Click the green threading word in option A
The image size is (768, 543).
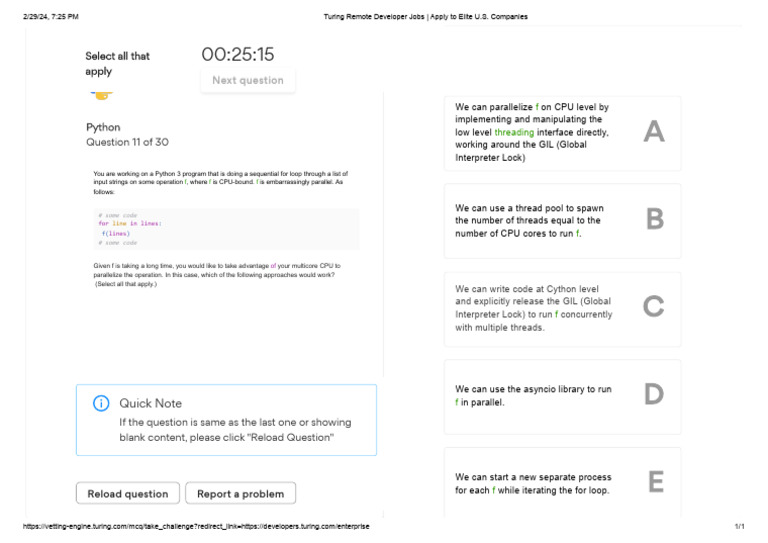pos(514,132)
